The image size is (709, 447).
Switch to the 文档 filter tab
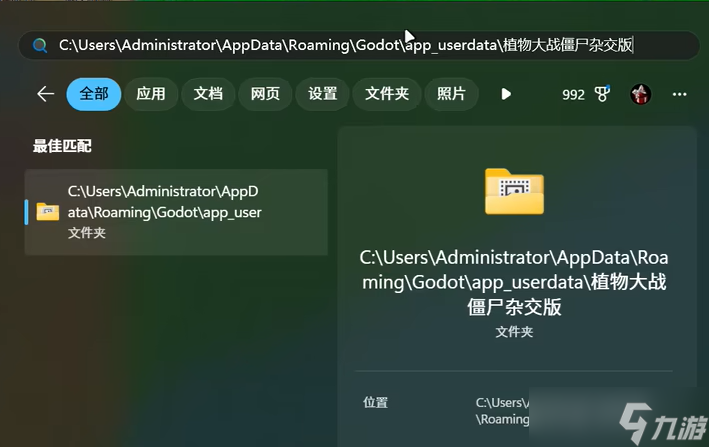click(x=208, y=94)
